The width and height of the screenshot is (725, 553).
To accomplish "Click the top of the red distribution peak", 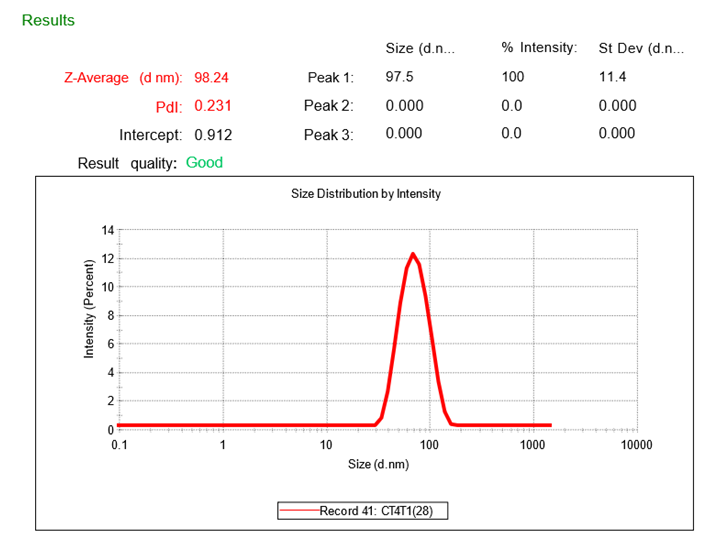I will [x=412, y=253].
